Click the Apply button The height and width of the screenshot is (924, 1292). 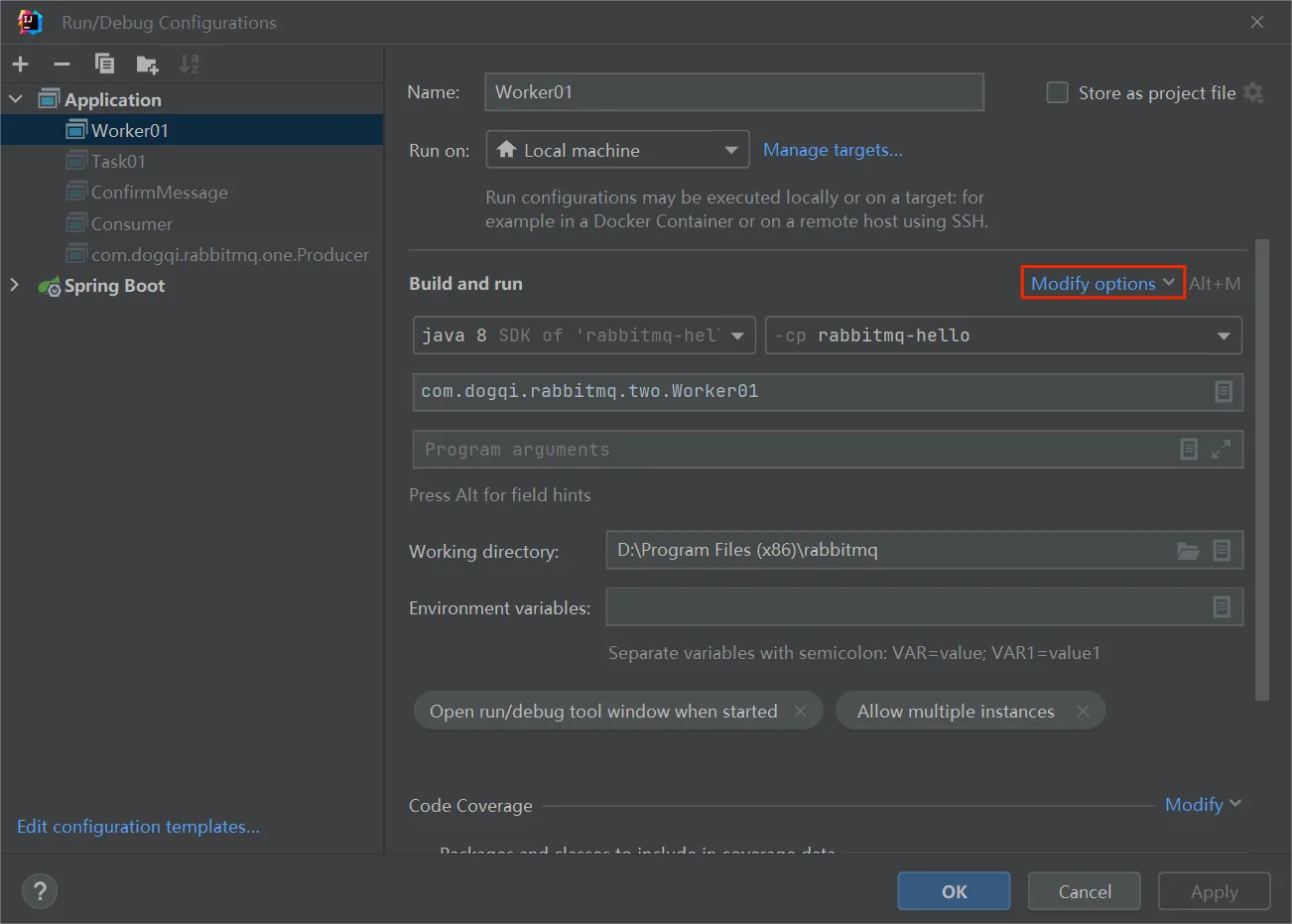click(x=1215, y=891)
